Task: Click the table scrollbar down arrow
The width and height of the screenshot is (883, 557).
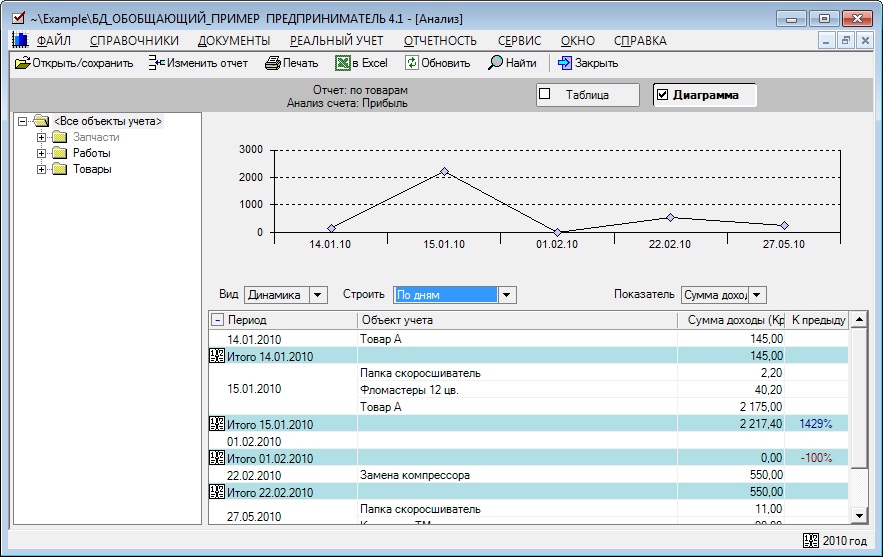Action: [859, 515]
